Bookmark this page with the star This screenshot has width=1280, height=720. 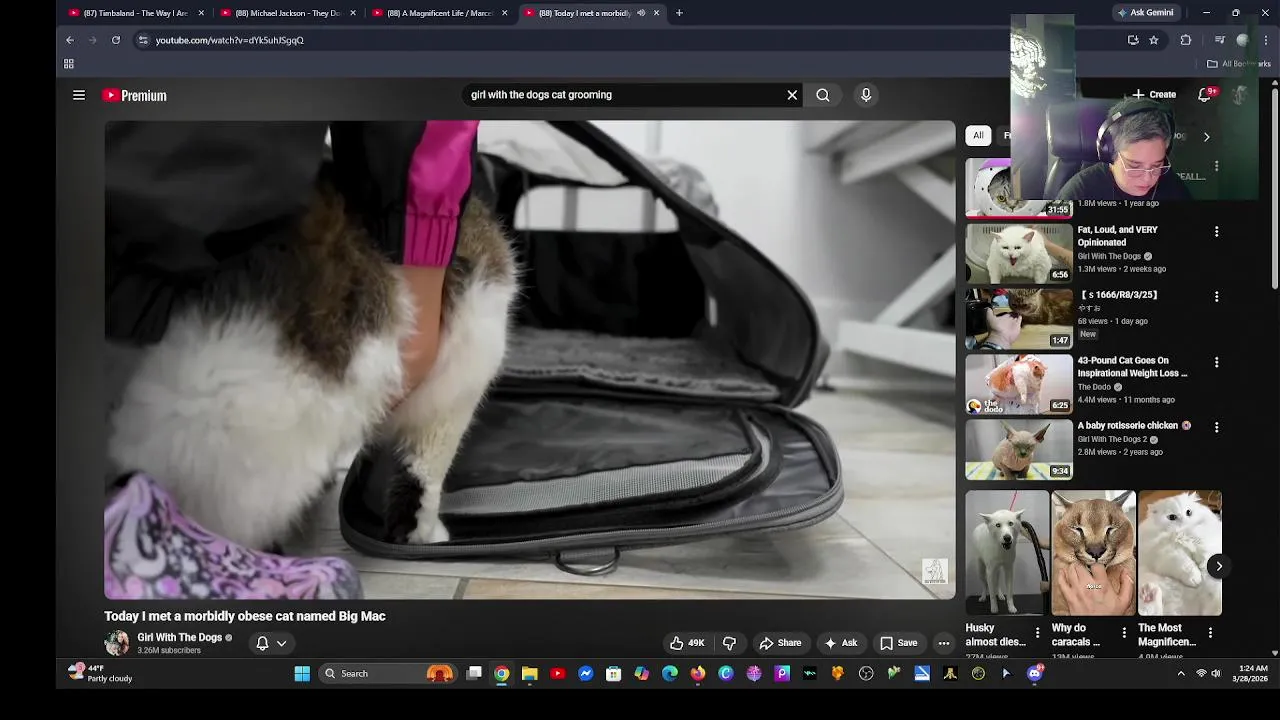click(x=1154, y=40)
